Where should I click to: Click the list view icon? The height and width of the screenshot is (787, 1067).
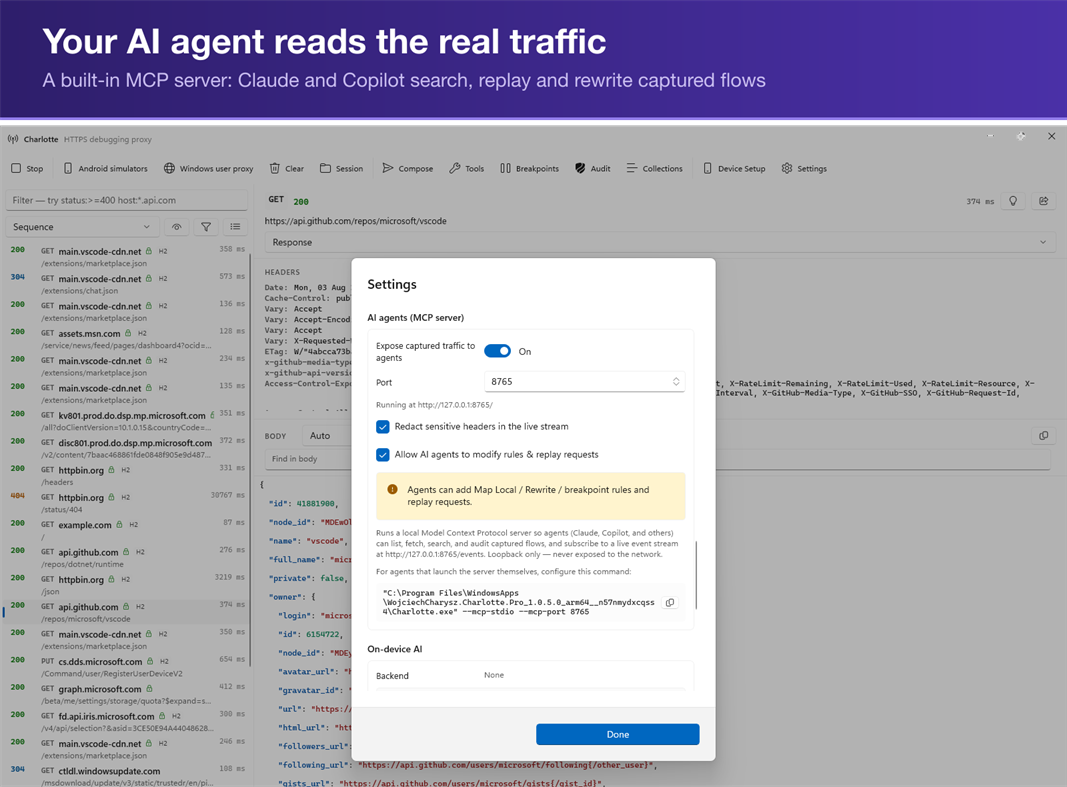[235, 227]
